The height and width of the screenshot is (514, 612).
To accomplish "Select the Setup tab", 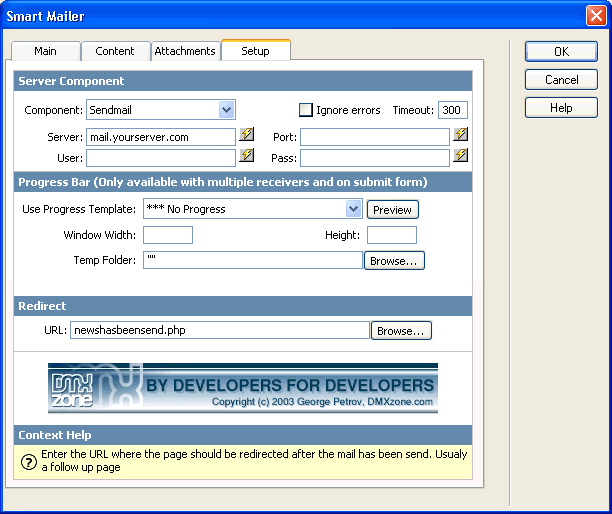I will [x=255, y=51].
